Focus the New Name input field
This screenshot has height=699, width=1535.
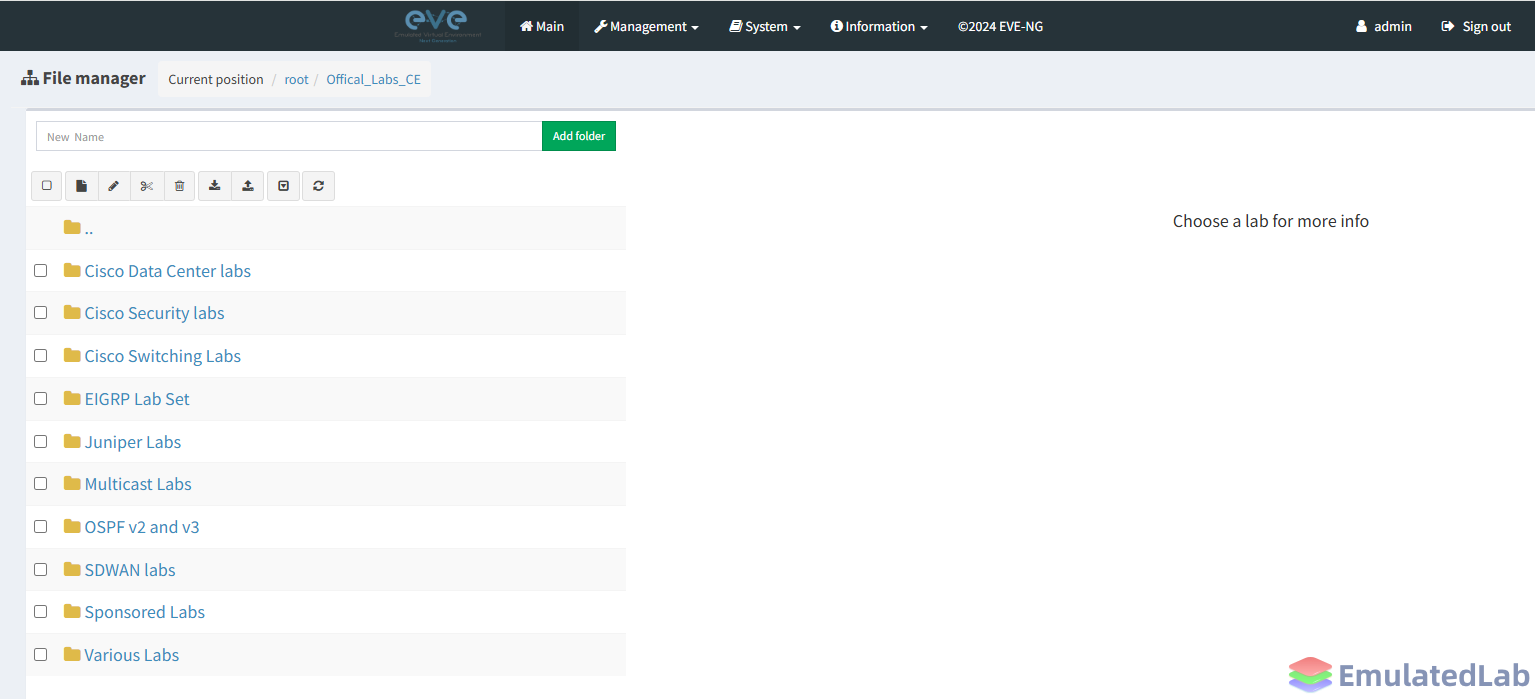[289, 136]
